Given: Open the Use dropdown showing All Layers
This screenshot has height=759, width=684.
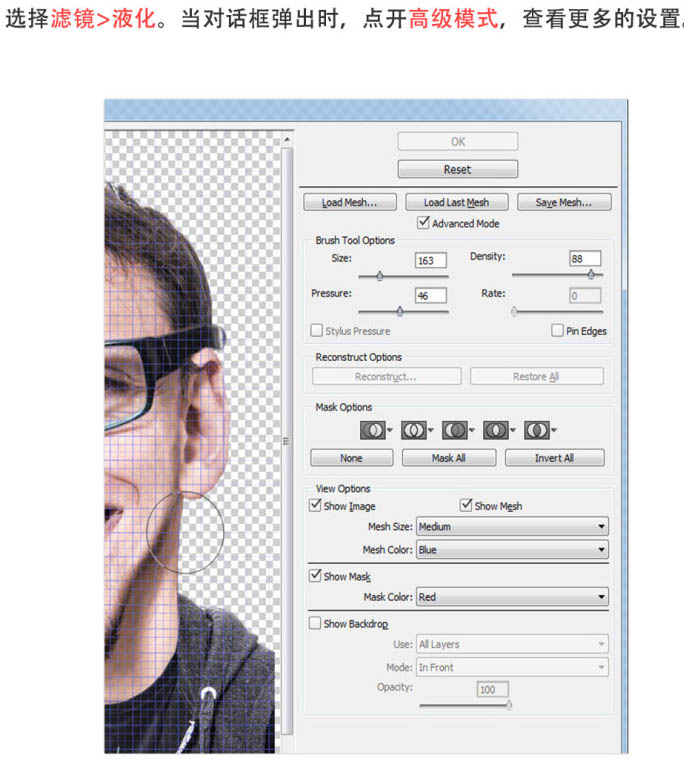Looking at the screenshot, I should coord(512,644).
